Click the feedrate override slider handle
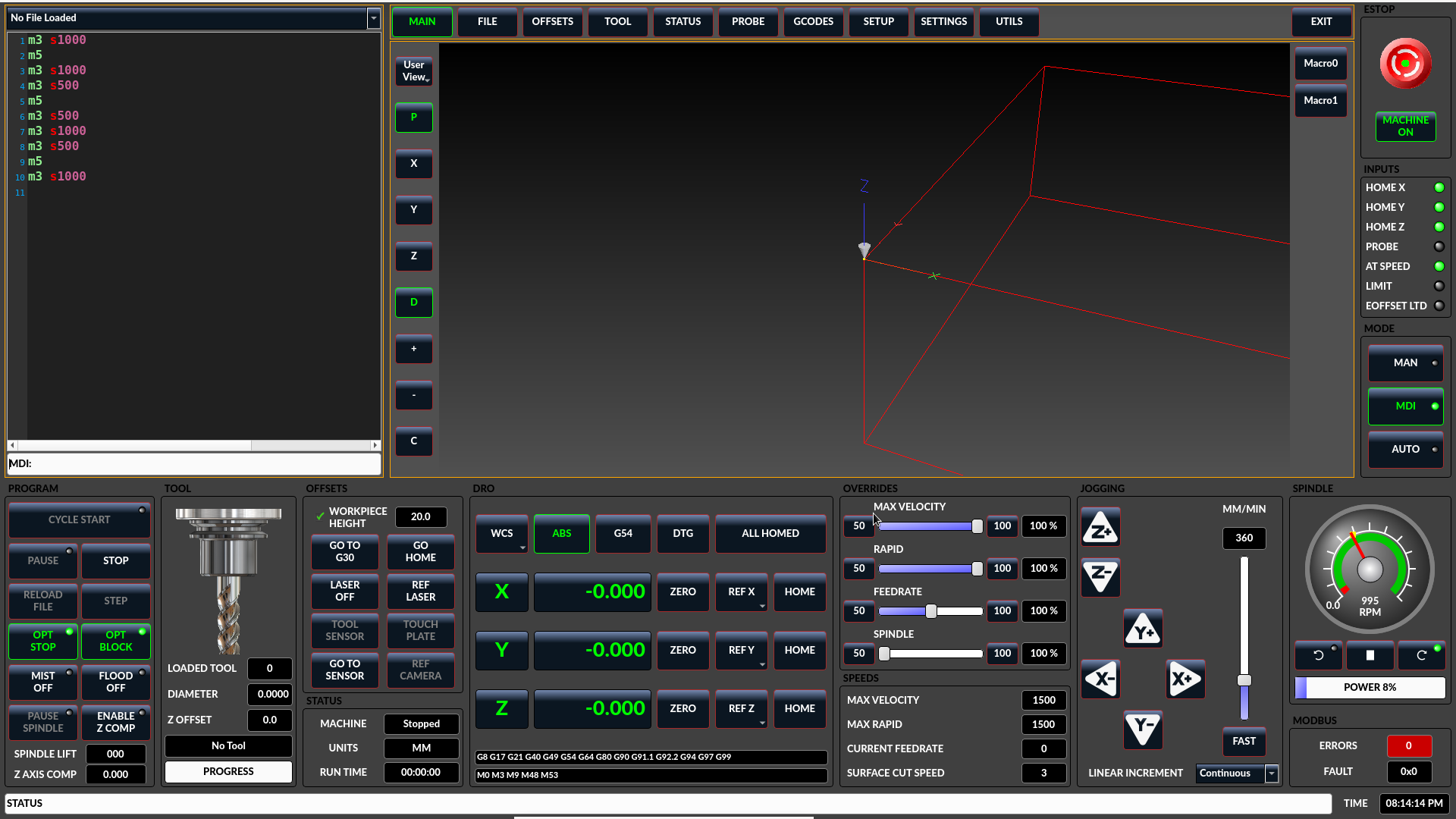1456x819 pixels. (930, 611)
